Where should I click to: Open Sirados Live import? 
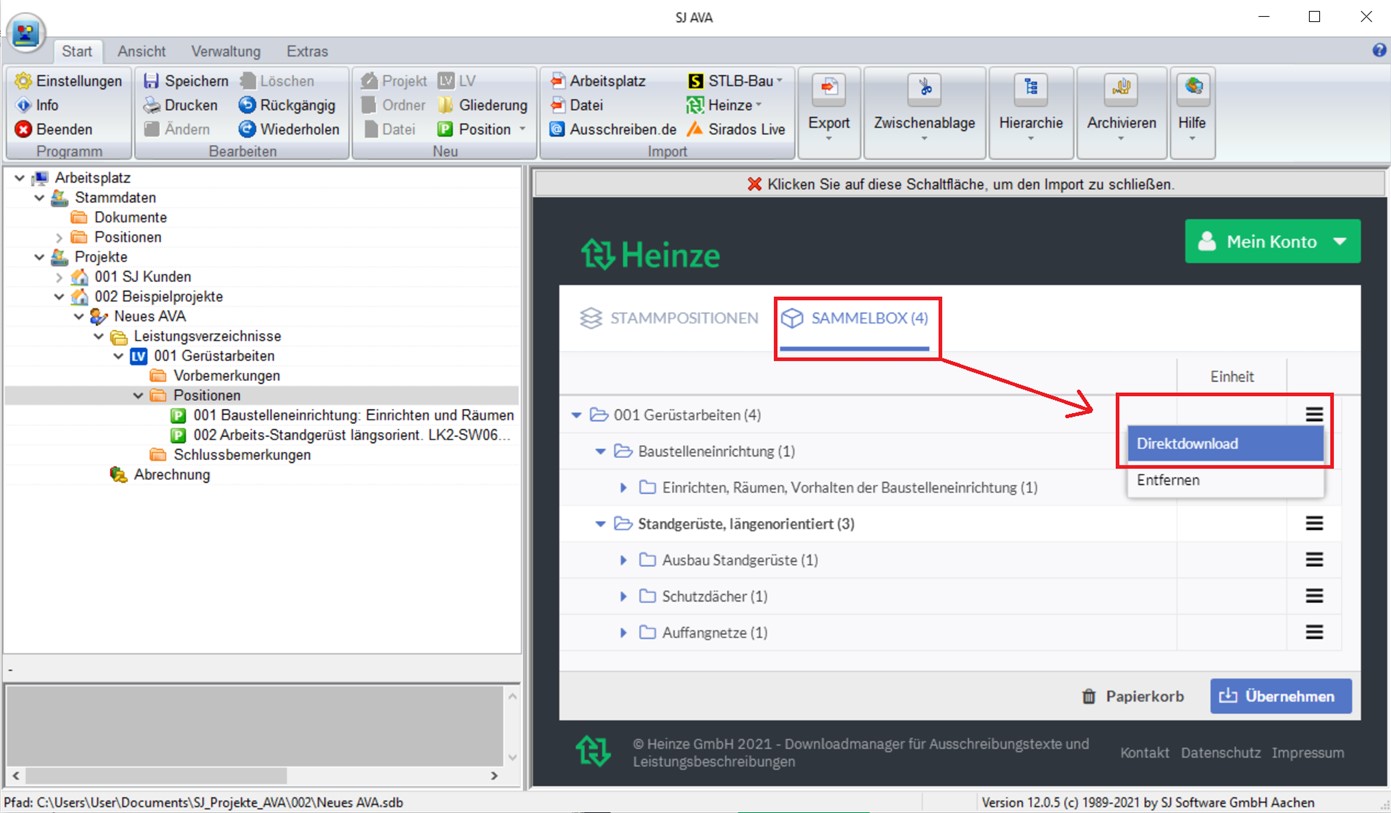736,129
